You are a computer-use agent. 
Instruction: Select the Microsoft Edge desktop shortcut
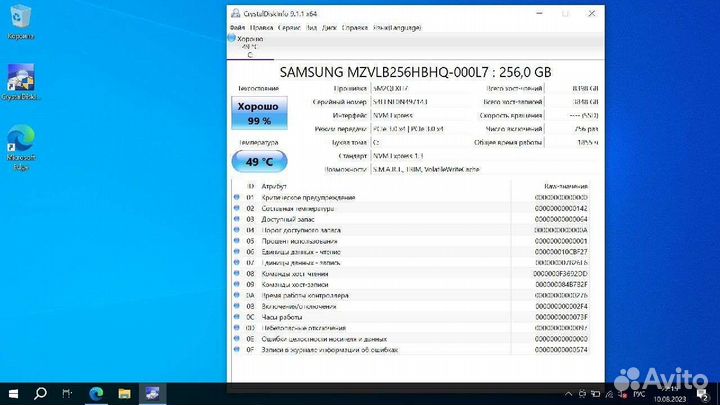[21, 148]
